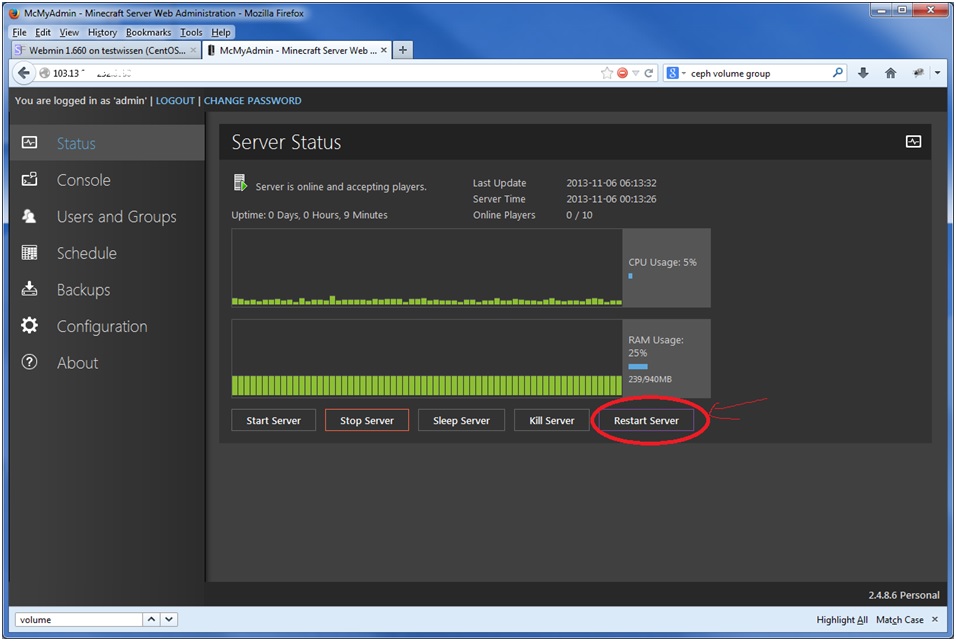Viewport: 956px width, 641px height.
Task: Open the Users and Groups label
Action: (116, 217)
